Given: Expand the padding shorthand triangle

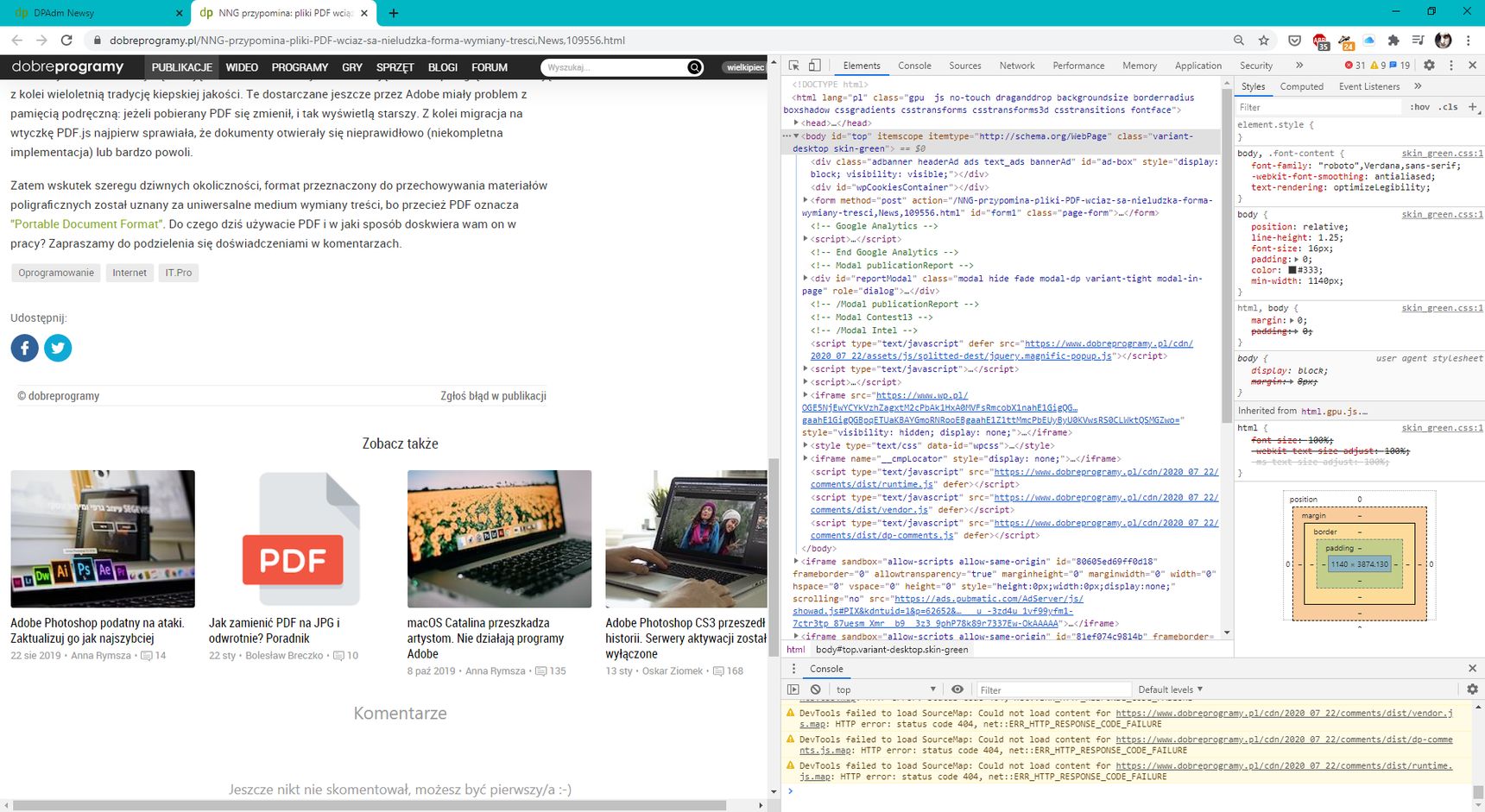Looking at the screenshot, I should (x=1296, y=259).
